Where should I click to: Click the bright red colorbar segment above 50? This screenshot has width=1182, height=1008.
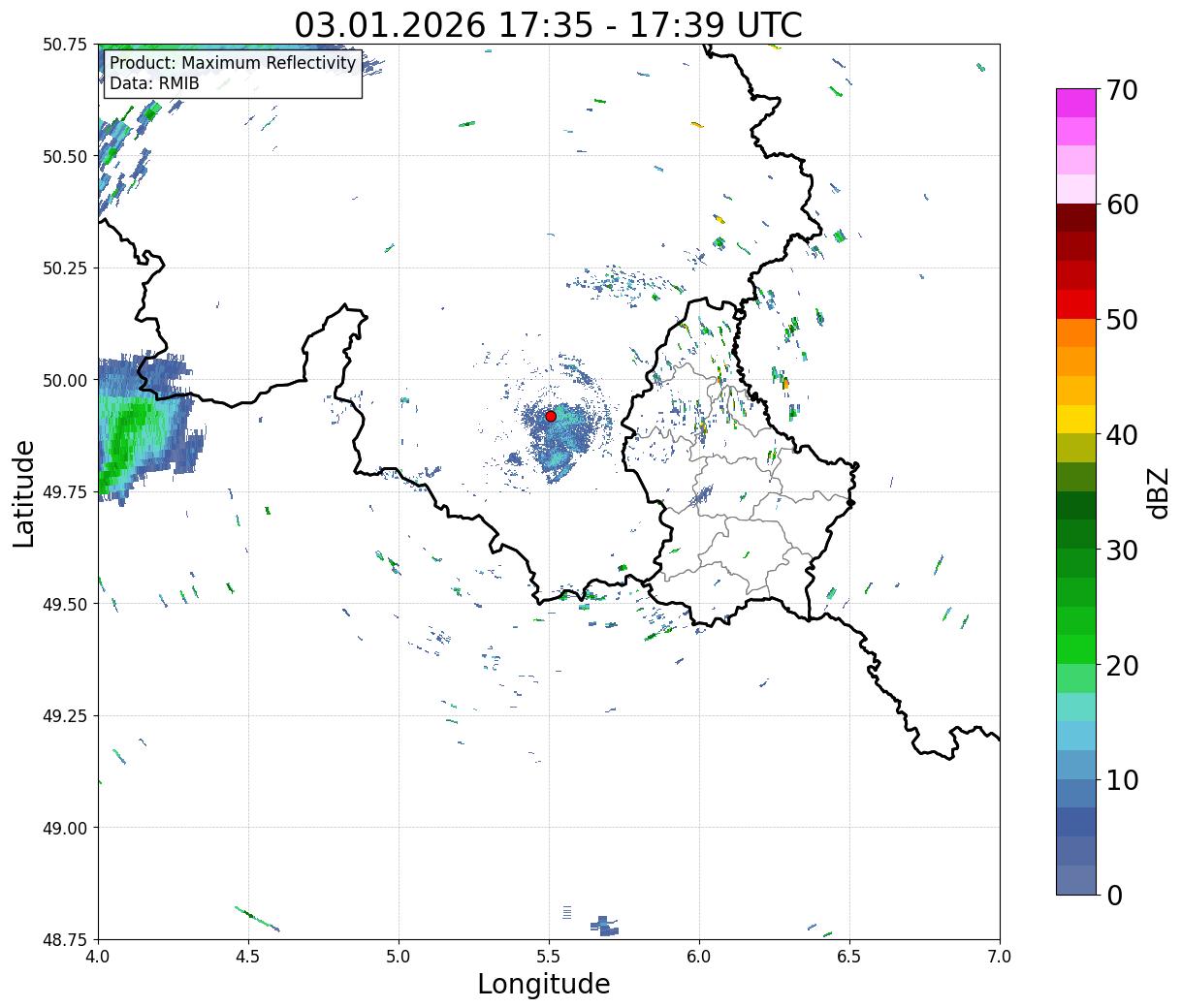[x=1076, y=304]
